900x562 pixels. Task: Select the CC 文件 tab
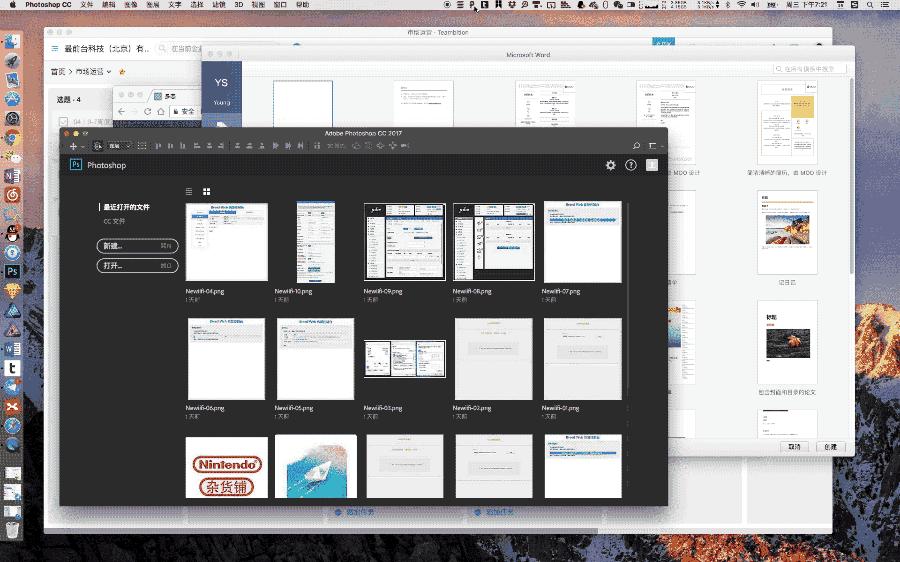pyautogui.click(x=114, y=221)
